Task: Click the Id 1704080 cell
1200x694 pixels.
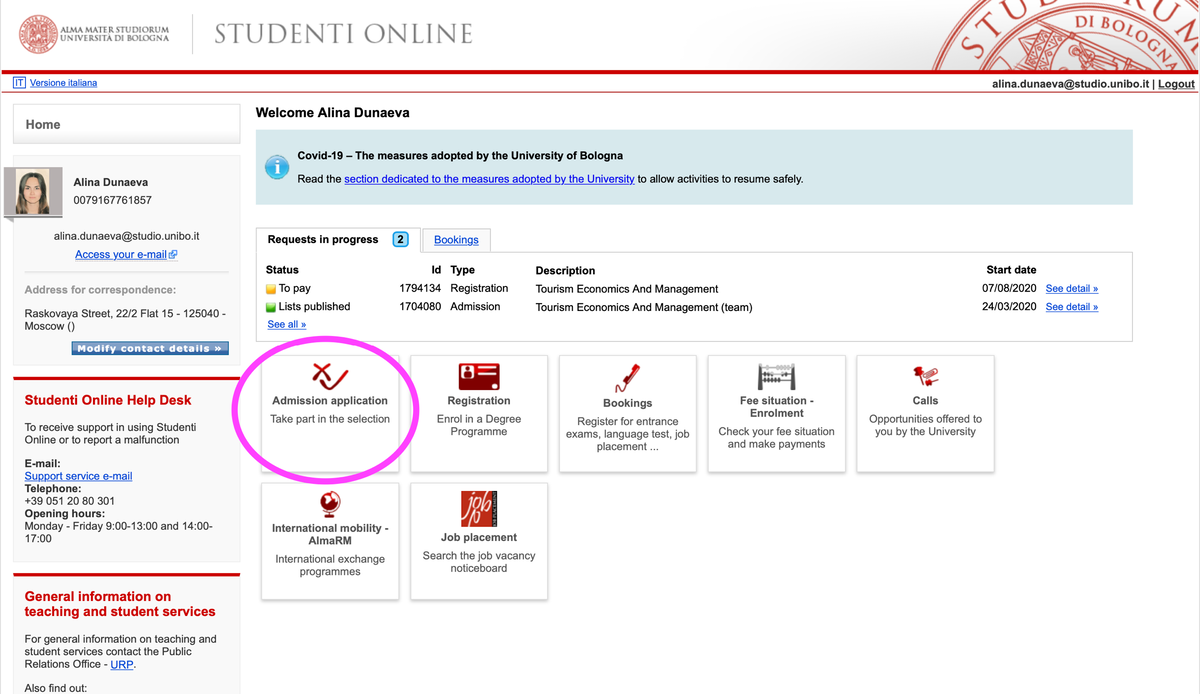Action: [x=420, y=306]
